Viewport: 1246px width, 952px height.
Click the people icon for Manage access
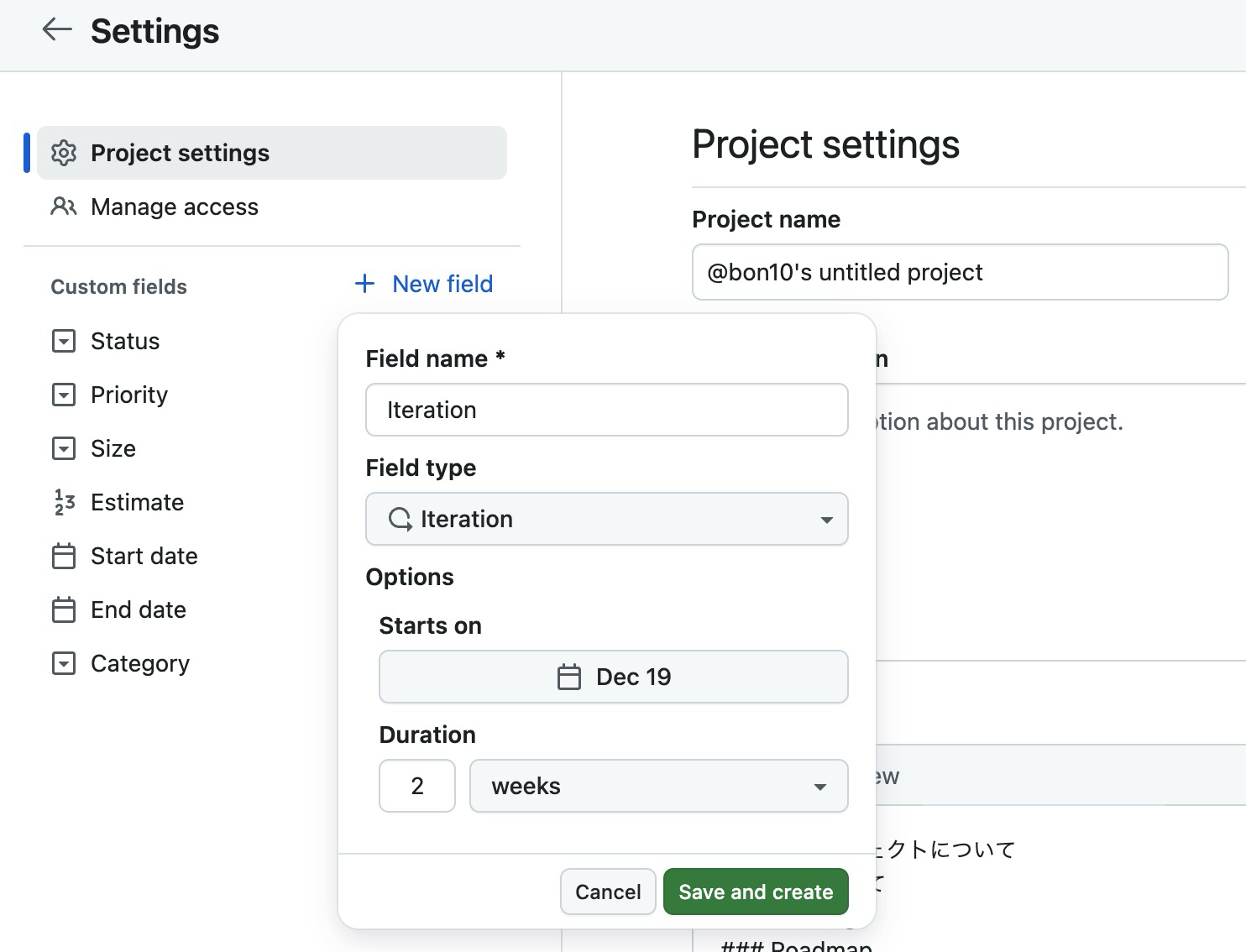coord(64,207)
